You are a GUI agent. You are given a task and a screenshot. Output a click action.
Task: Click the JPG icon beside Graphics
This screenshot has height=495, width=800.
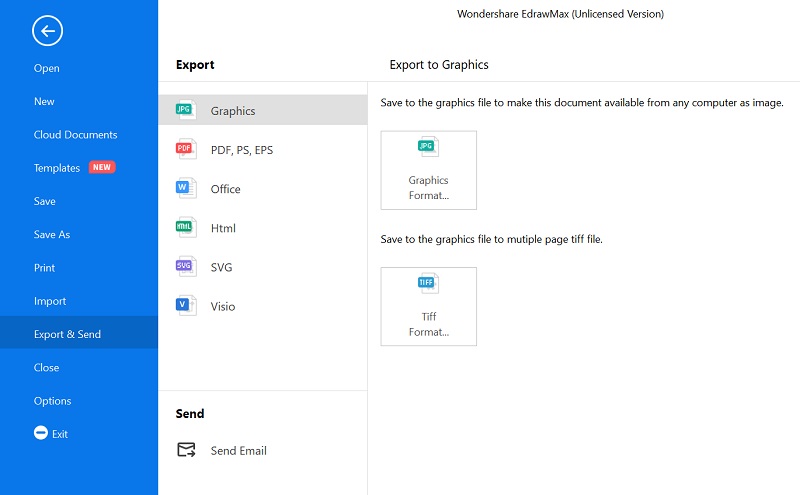coord(186,110)
